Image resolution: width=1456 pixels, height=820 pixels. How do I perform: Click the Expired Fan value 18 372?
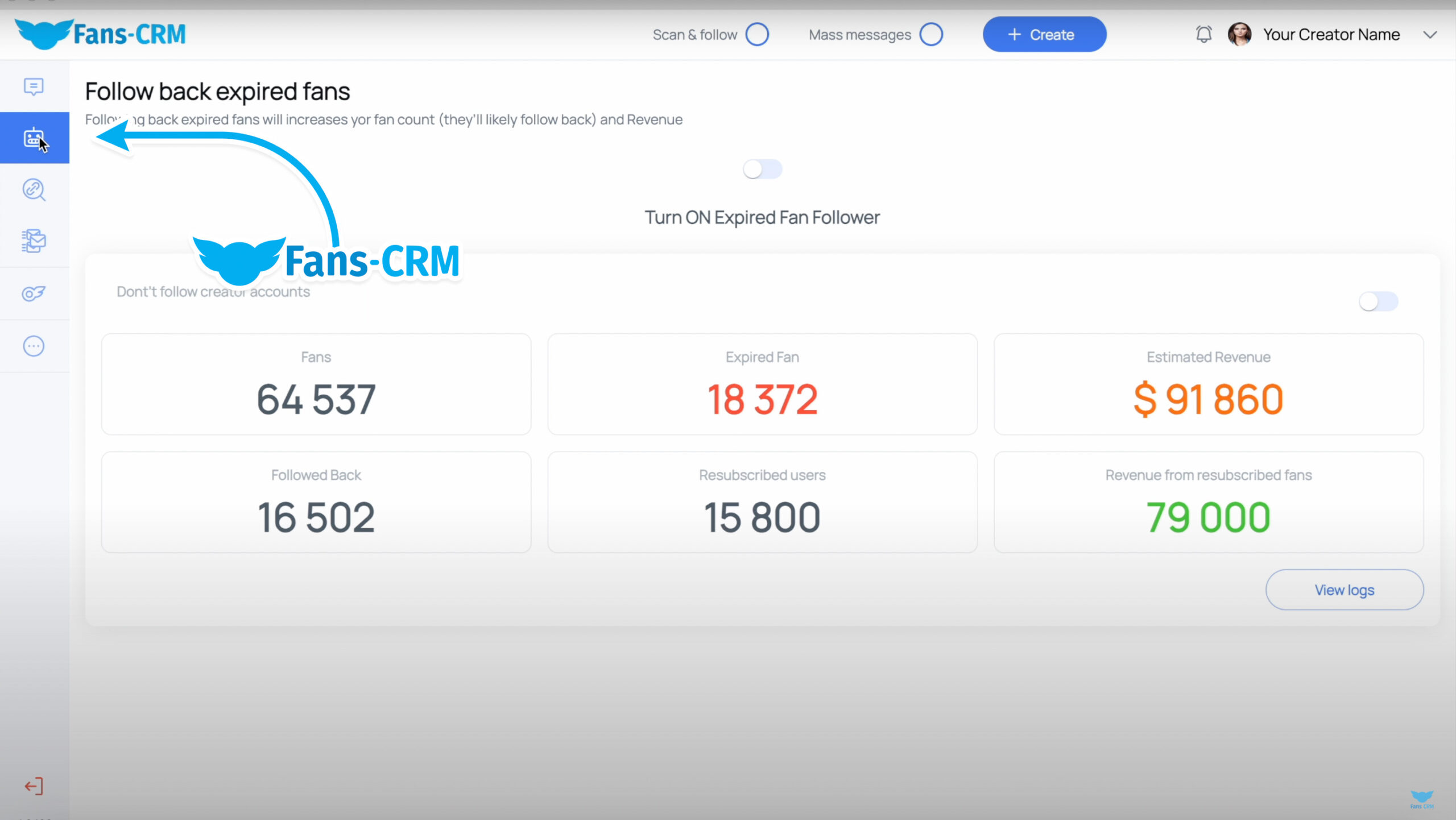(x=762, y=399)
